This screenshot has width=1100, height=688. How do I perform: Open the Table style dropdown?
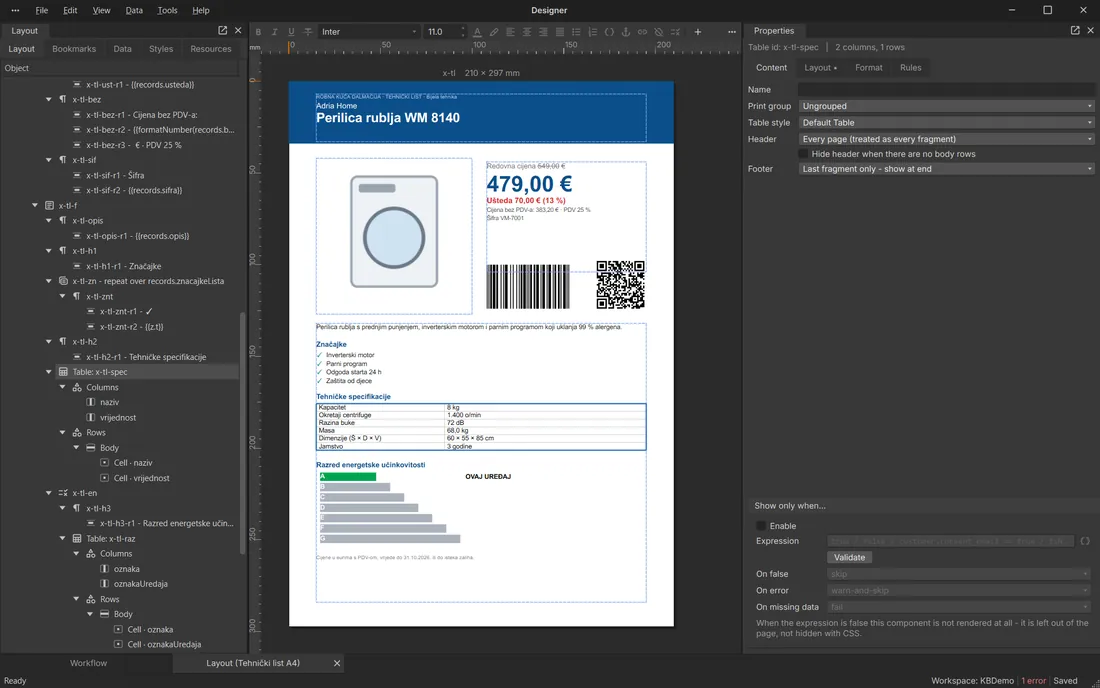(x=946, y=123)
